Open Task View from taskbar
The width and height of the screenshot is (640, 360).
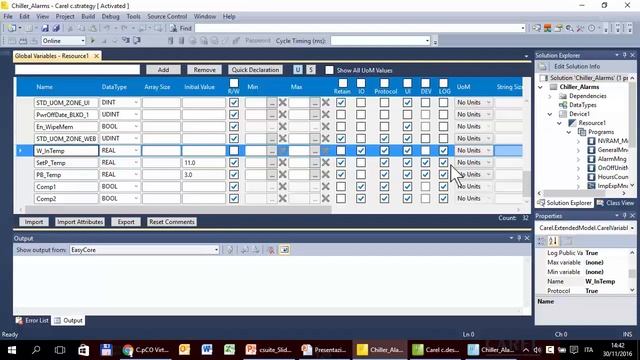pos(60,350)
